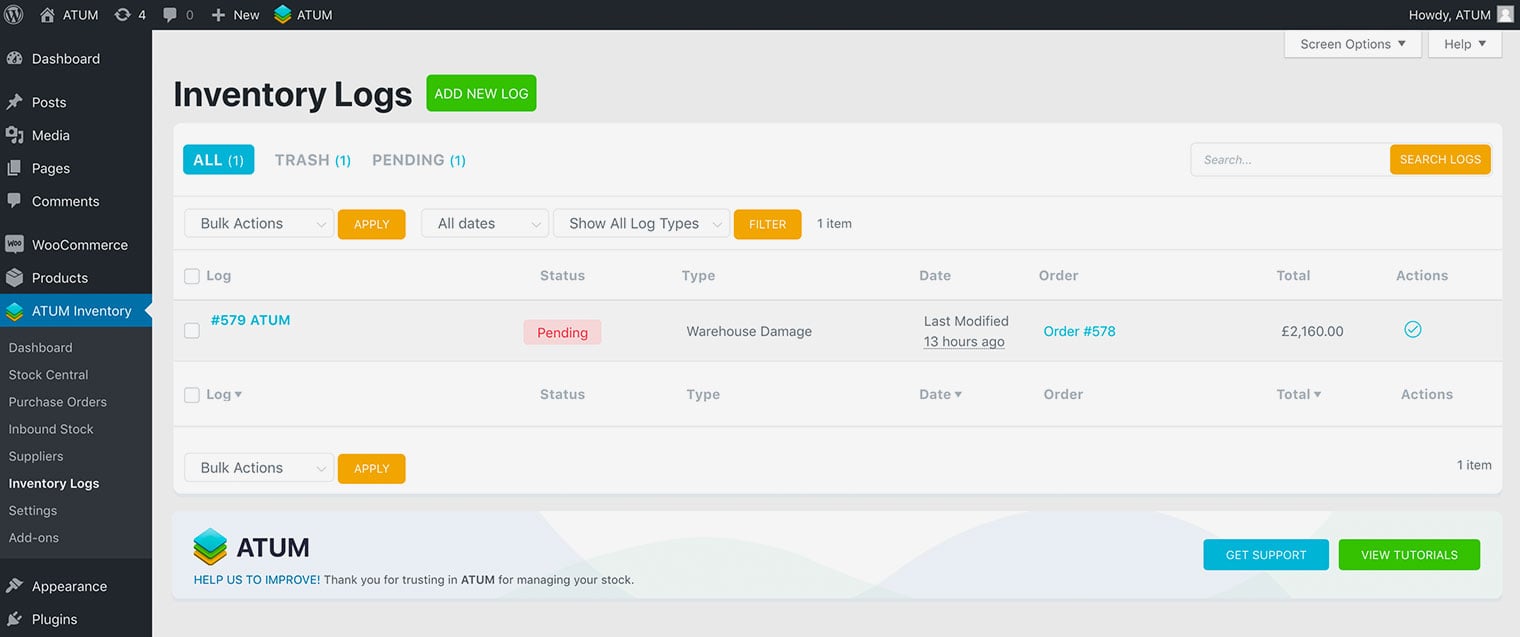Click the Pages icon in sidebar
The height and width of the screenshot is (637, 1520).
click(14, 168)
